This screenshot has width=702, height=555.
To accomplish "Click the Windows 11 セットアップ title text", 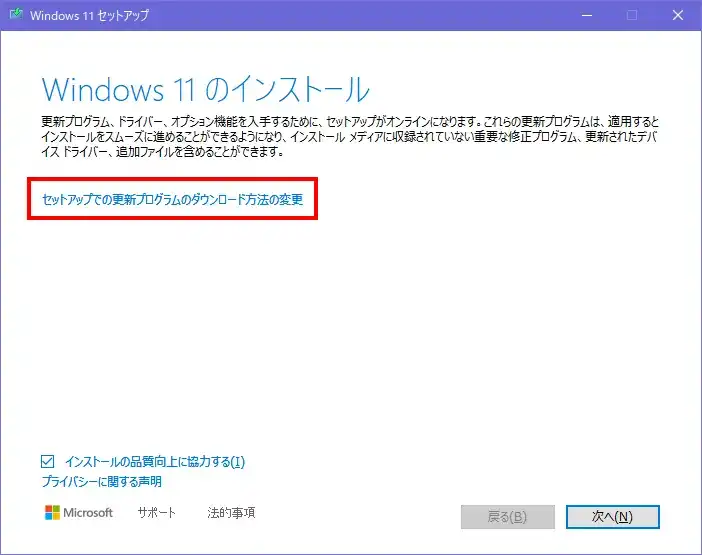I will (87, 16).
